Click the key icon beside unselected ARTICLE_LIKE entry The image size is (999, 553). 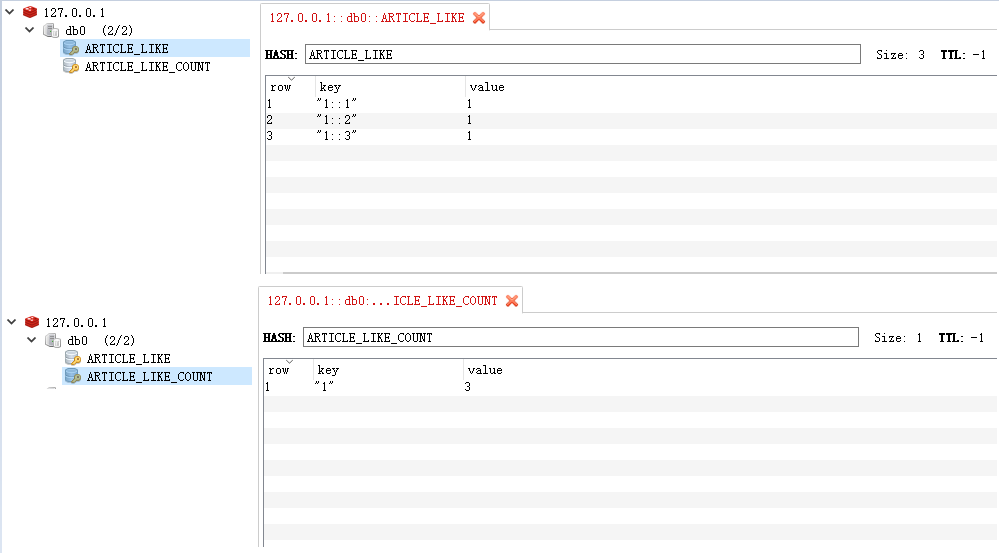click(72, 358)
